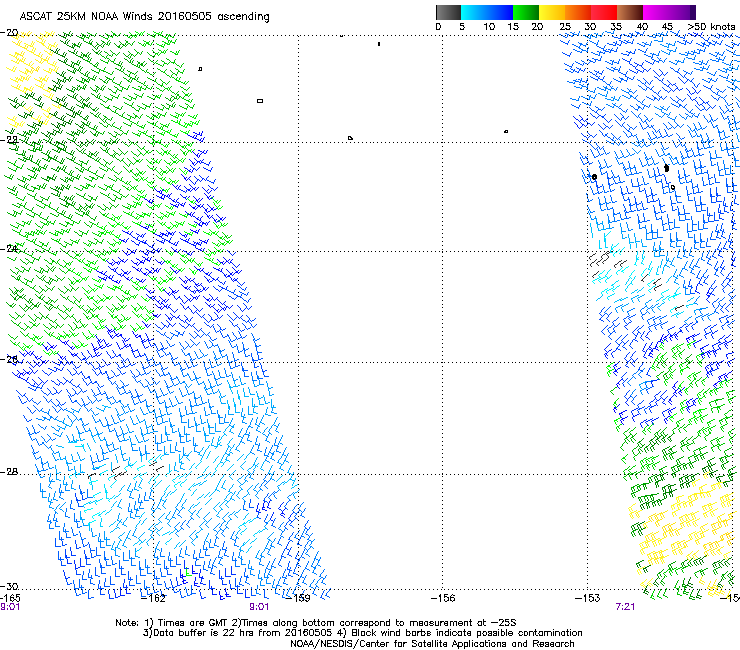Image resolution: width=740 pixels, height=650 pixels.
Task: Click the '-165' longitude axis label
Action: tap(10, 598)
